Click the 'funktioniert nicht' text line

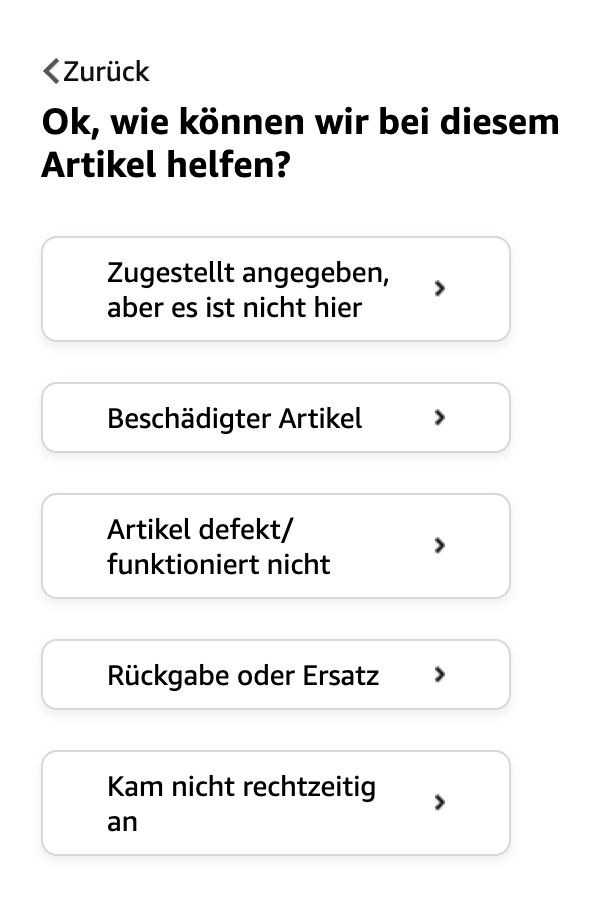click(219, 565)
